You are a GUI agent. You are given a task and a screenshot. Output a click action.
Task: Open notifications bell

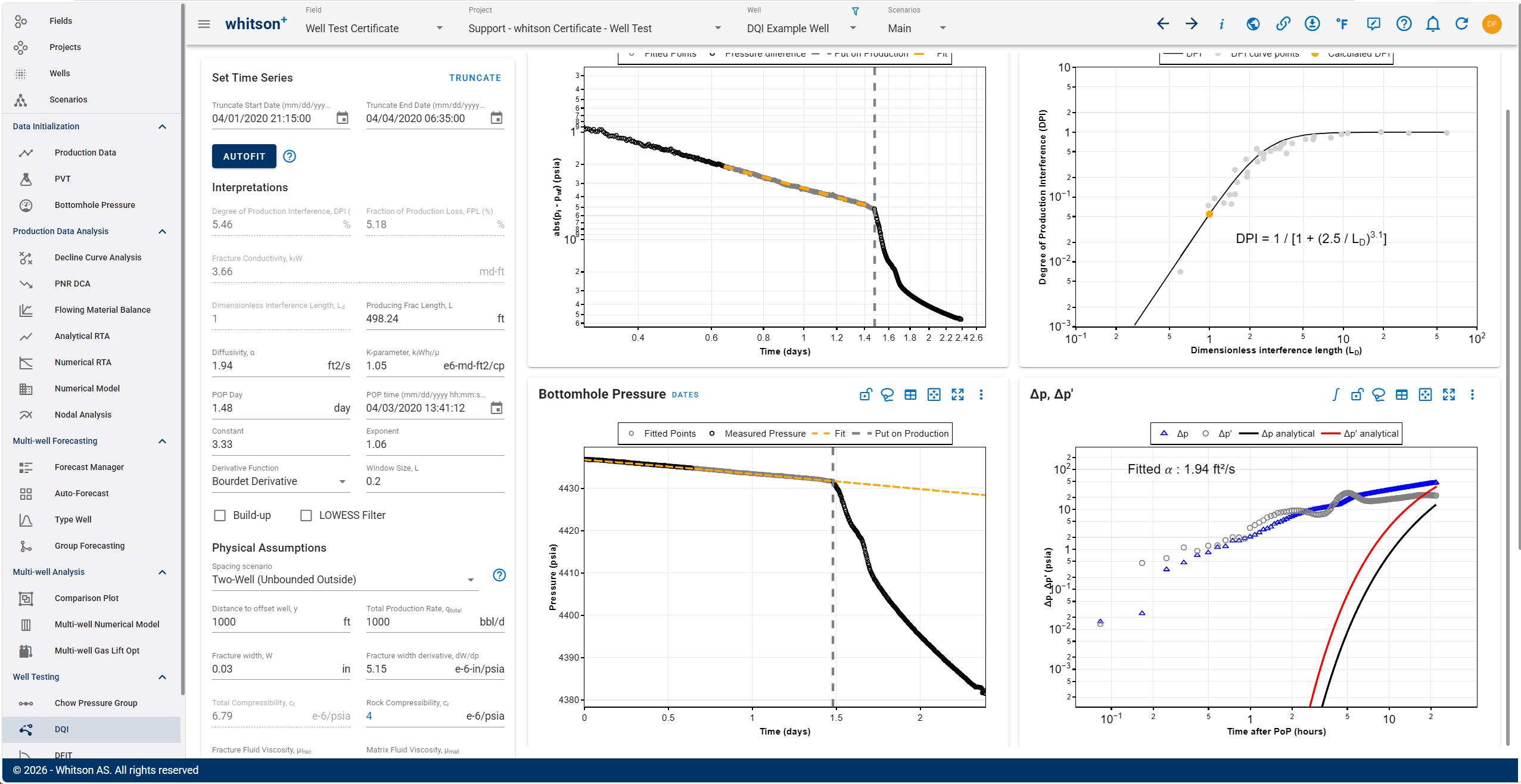point(1433,24)
